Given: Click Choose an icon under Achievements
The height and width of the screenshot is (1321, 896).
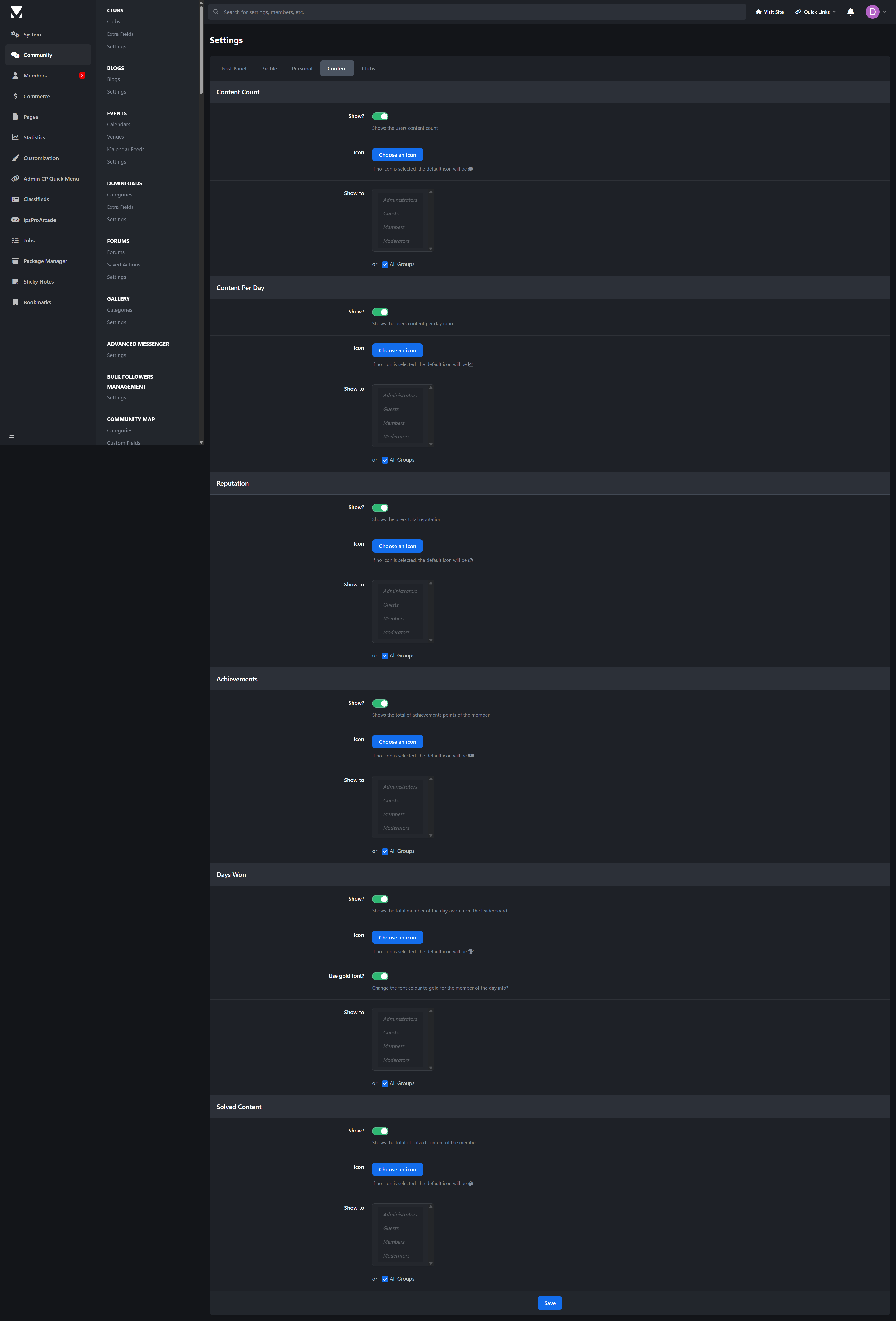Looking at the screenshot, I should 397,742.
